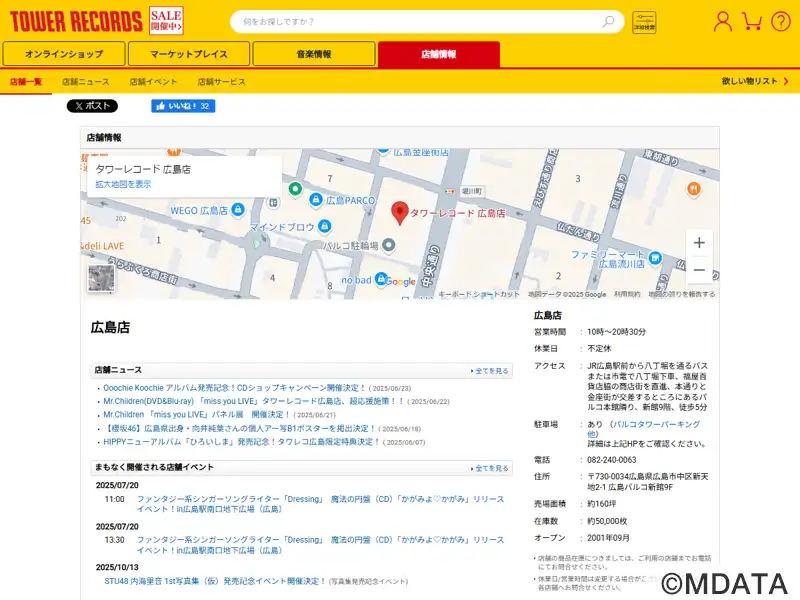The image size is (800, 600).
Task: Open the オンラインショップ tab
Action: [64, 54]
